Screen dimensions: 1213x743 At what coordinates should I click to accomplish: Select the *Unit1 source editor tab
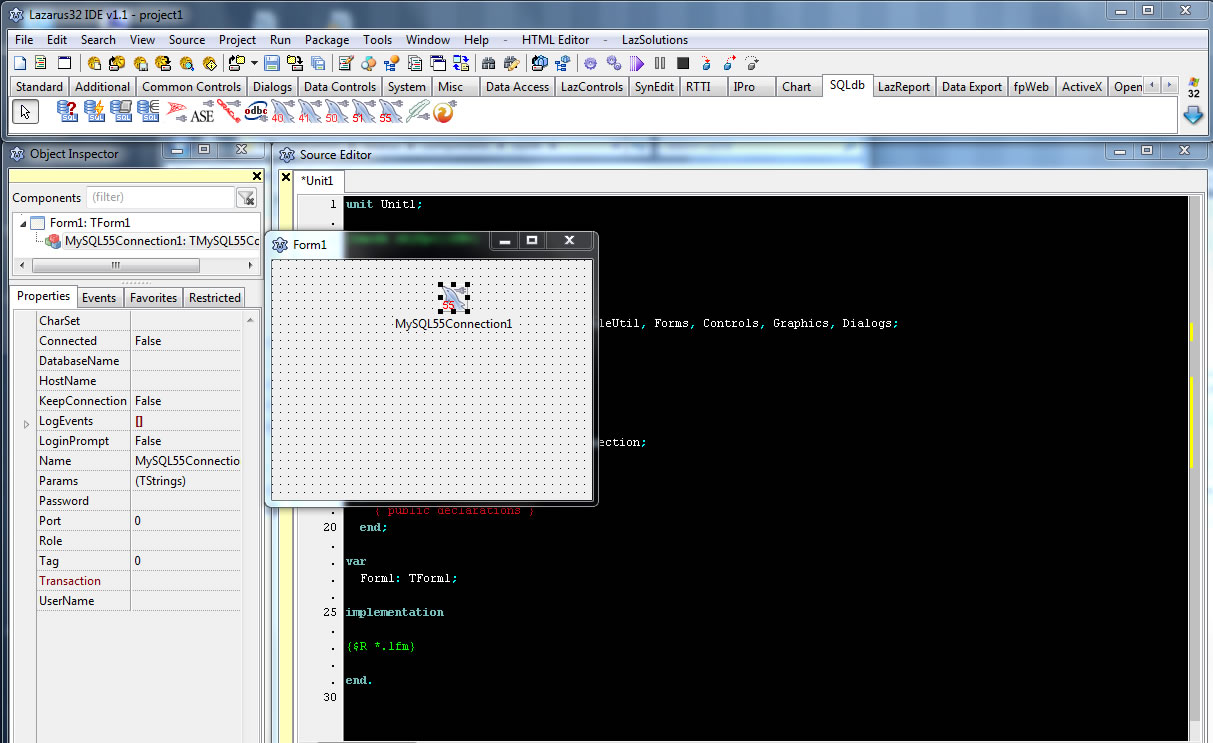click(x=319, y=181)
